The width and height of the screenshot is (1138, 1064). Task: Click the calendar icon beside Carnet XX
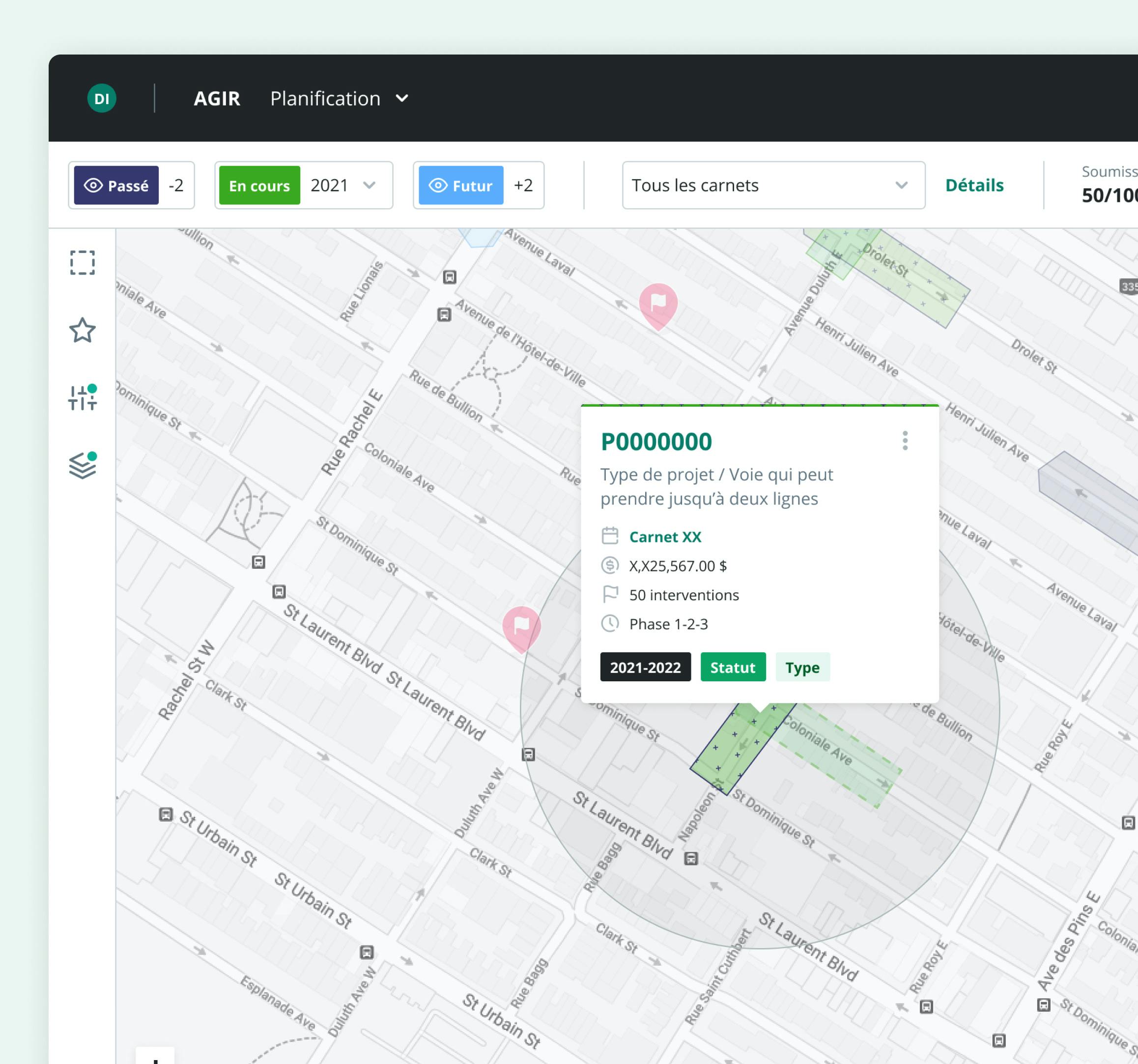(x=610, y=536)
